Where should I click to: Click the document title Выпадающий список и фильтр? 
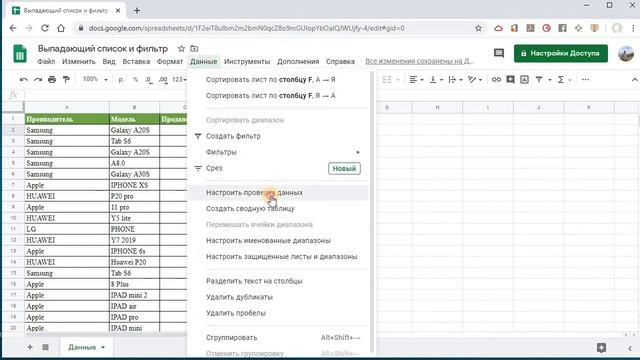[x=103, y=49]
